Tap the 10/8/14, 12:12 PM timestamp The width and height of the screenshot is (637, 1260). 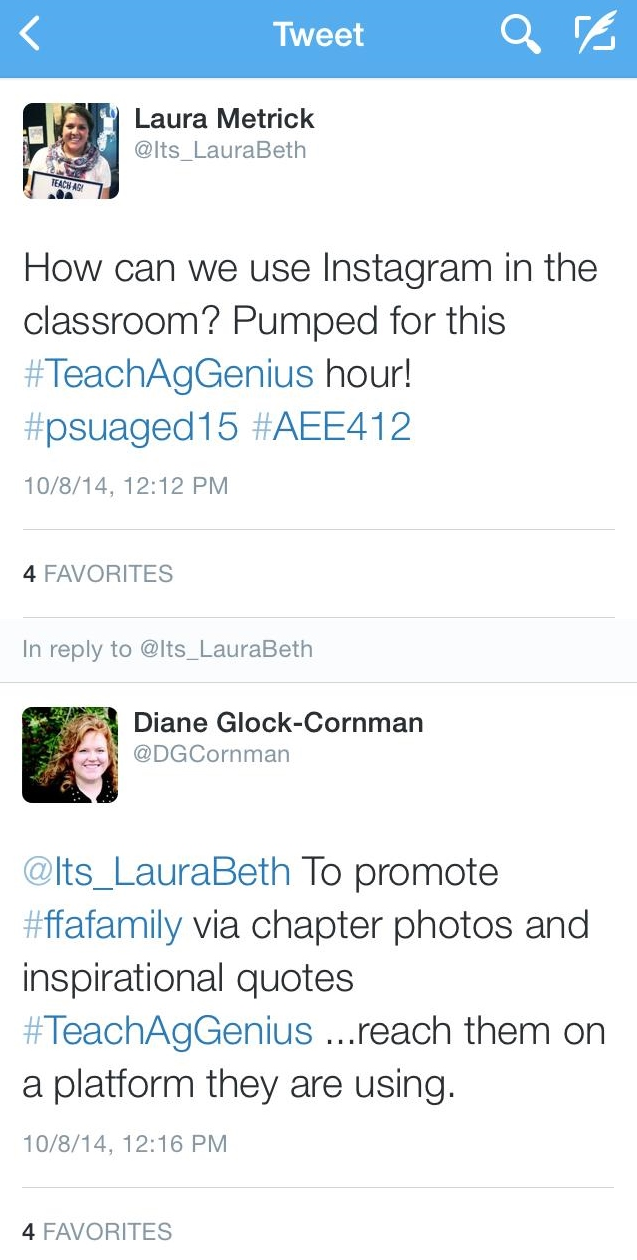click(x=125, y=486)
